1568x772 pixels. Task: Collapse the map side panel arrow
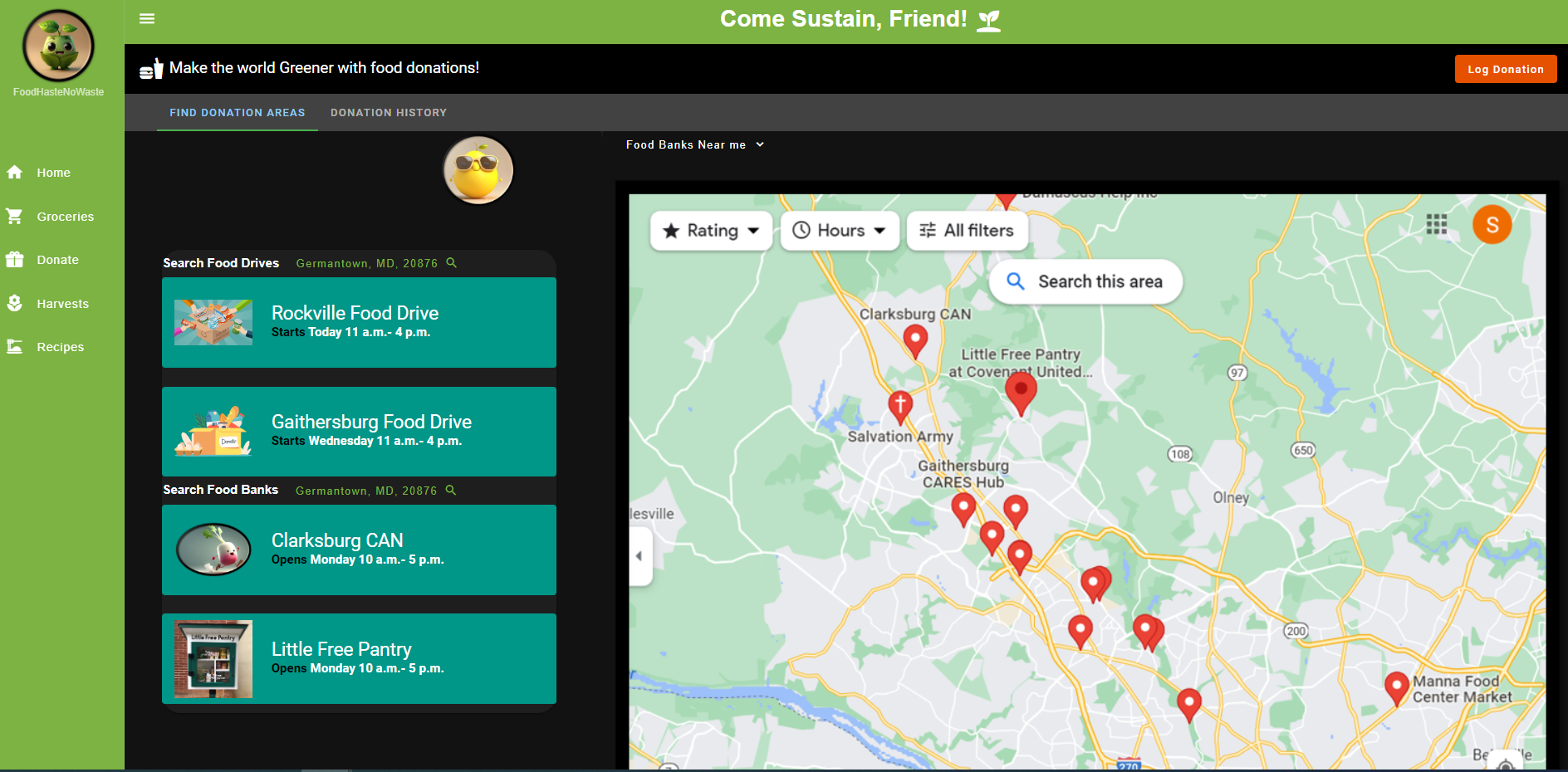(x=639, y=556)
